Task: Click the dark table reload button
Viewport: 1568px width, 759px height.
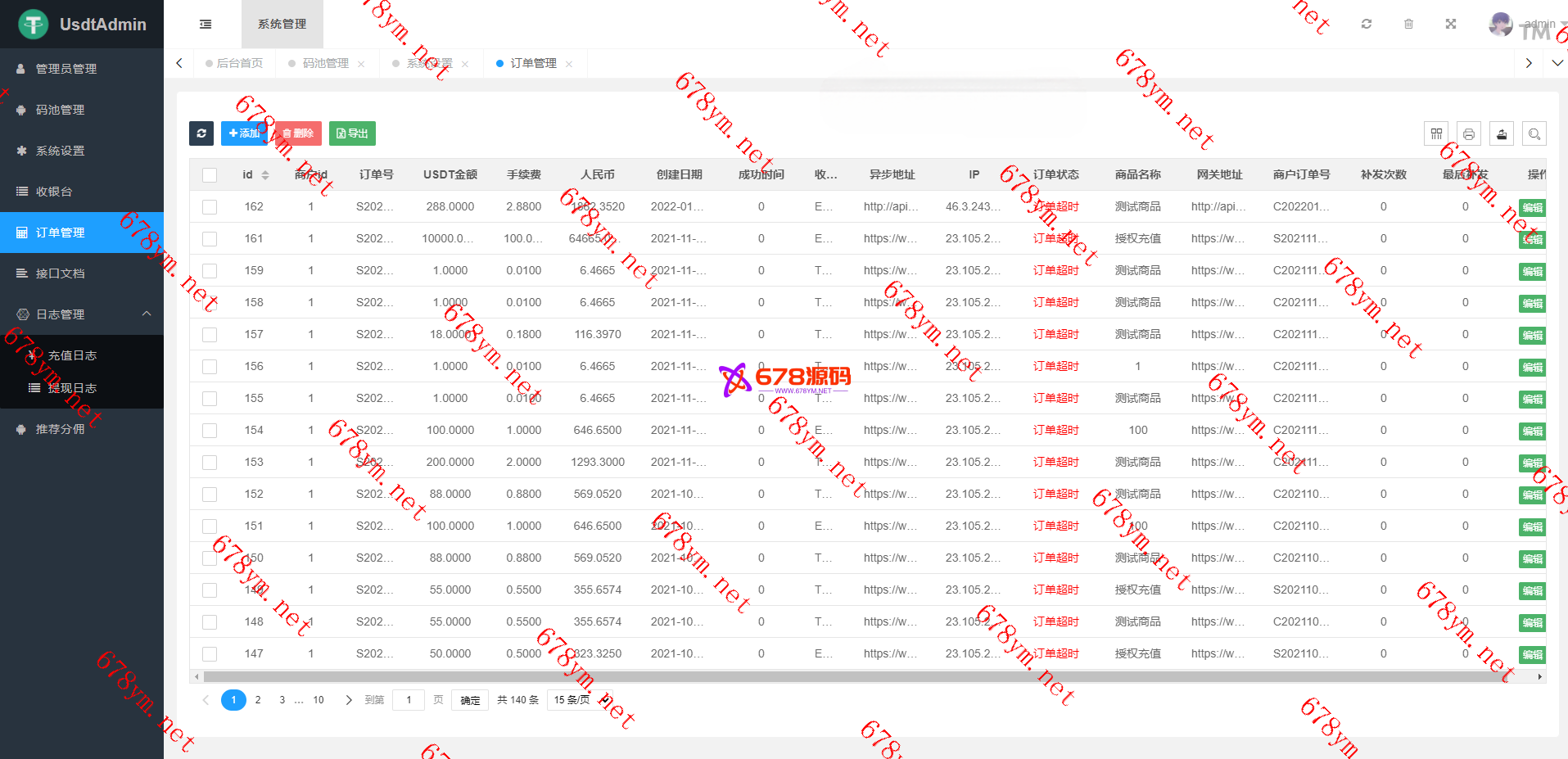Action: [x=201, y=133]
